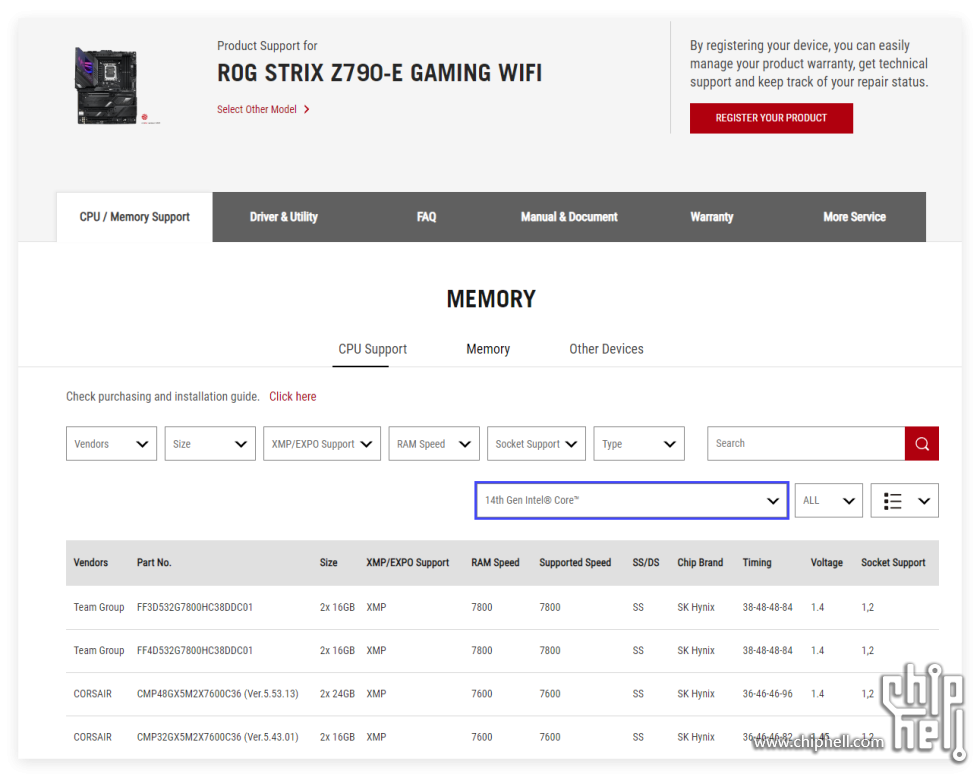The height and width of the screenshot is (777, 980).
Task: Click the list view icon
Action: (892, 501)
